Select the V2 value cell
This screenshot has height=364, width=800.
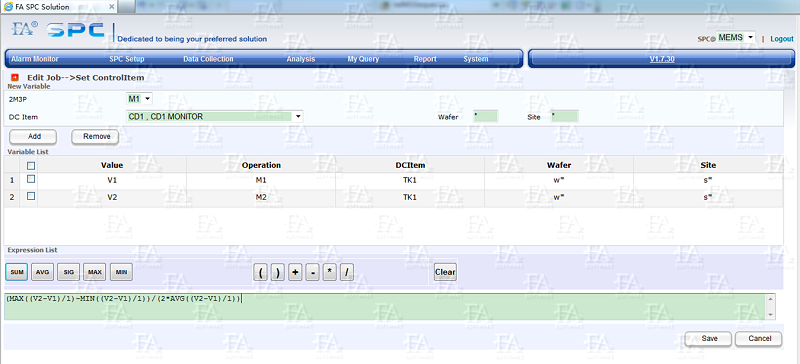click(112, 197)
